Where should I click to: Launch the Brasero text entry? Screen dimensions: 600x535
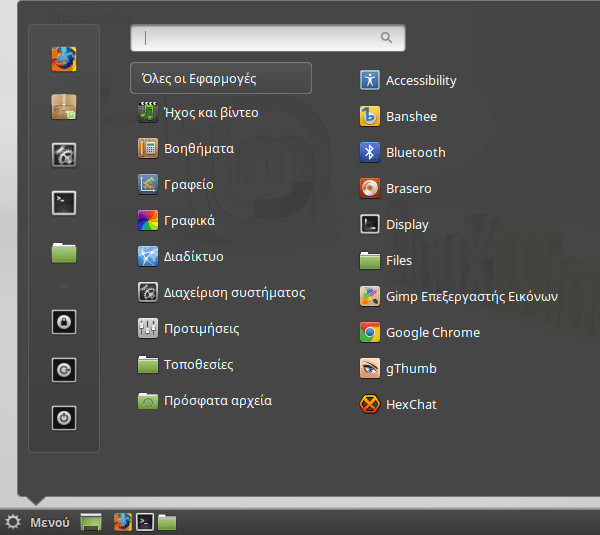click(x=409, y=188)
